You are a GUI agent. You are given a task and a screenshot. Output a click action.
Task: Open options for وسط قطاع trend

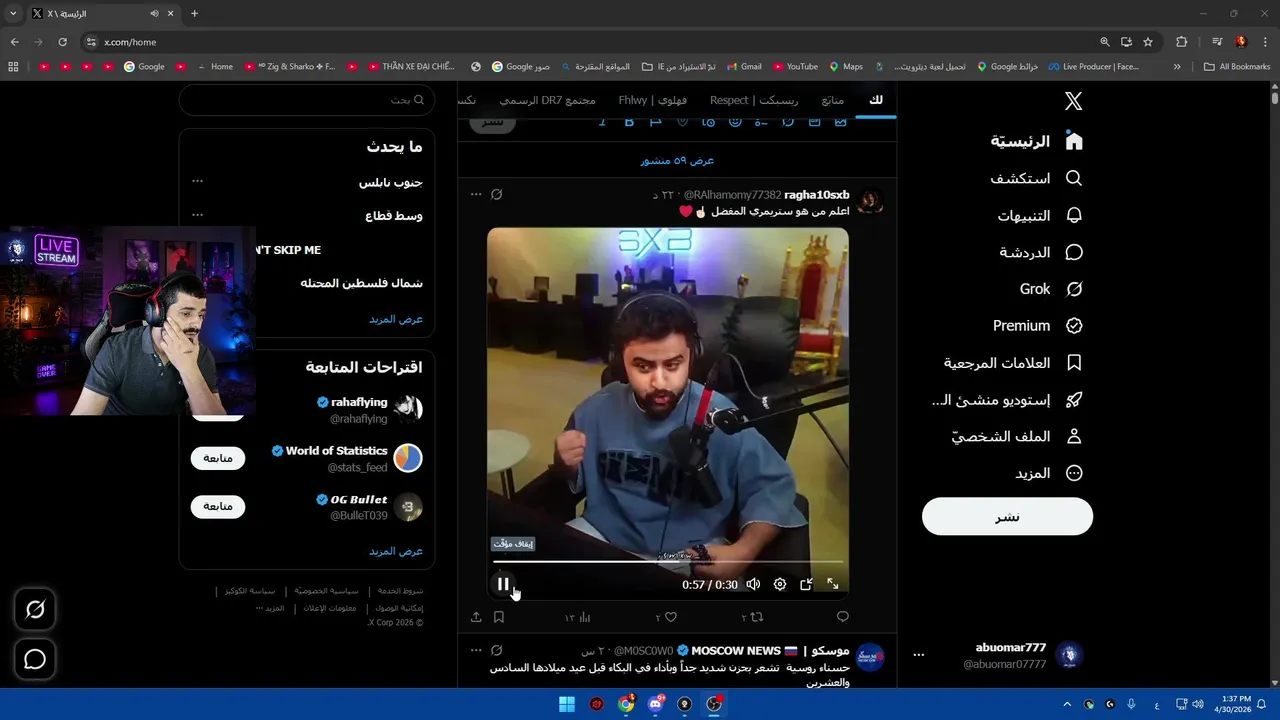[198, 215]
